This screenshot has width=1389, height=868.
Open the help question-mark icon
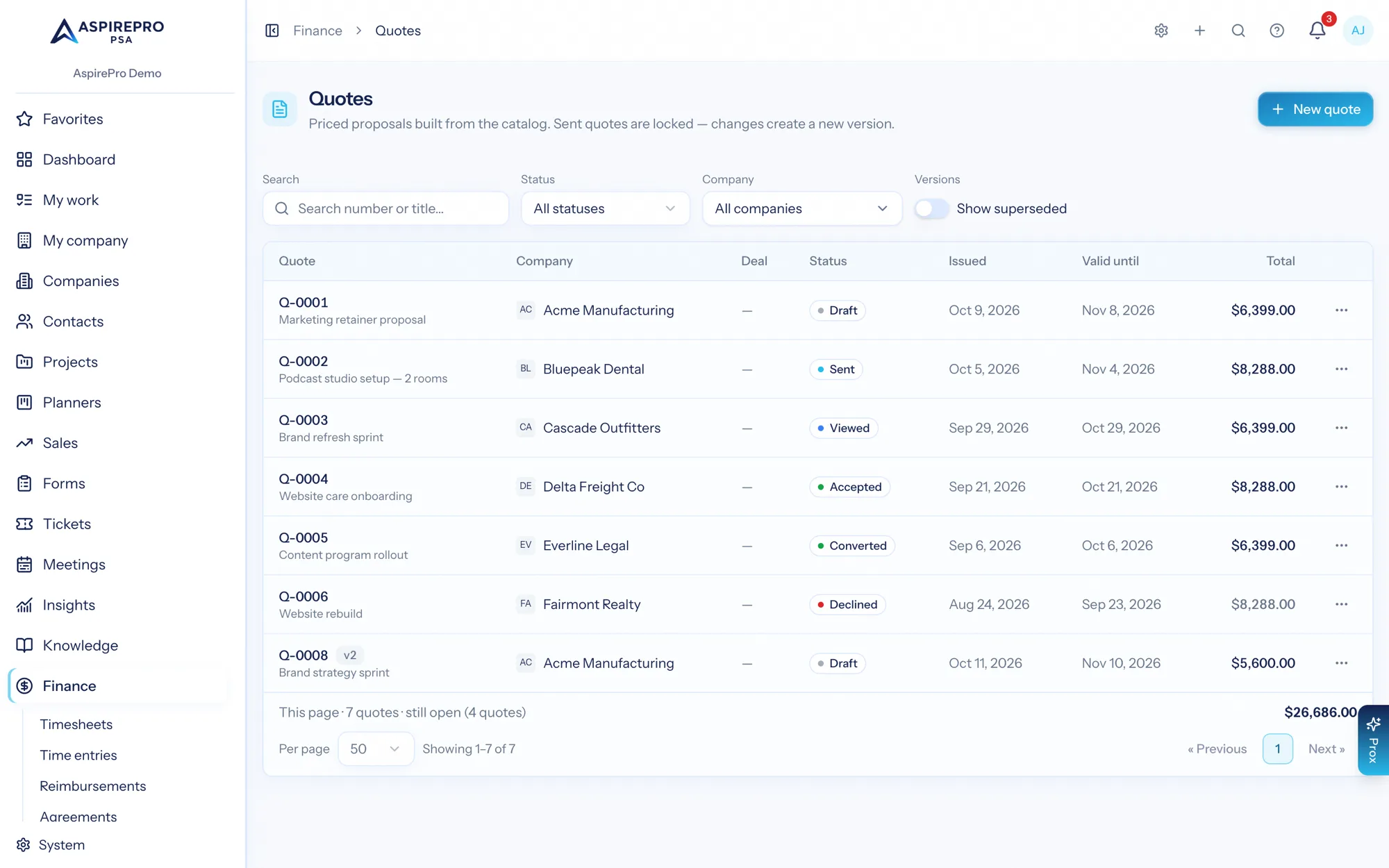(1276, 31)
